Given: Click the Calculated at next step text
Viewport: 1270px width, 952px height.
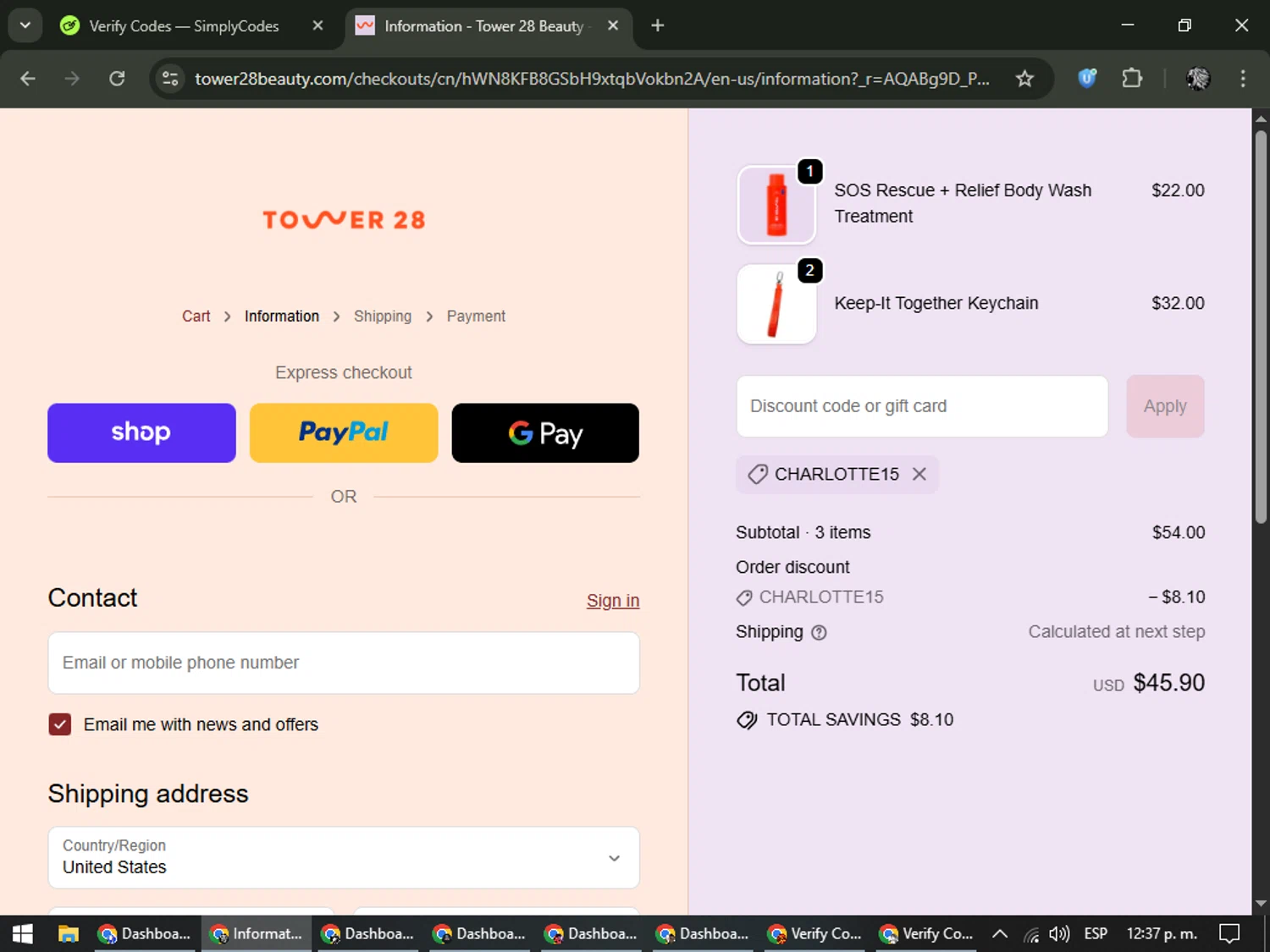Looking at the screenshot, I should click(1116, 632).
